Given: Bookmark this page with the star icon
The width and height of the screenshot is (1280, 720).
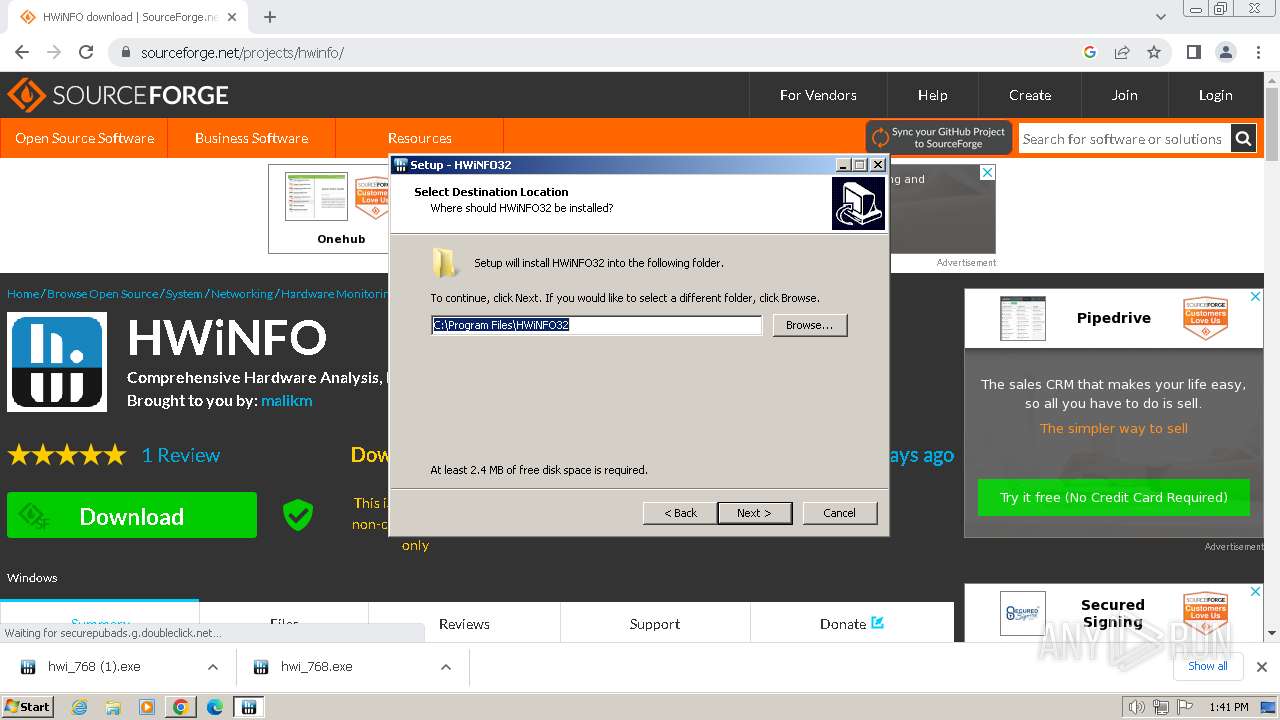Looking at the screenshot, I should (1154, 52).
